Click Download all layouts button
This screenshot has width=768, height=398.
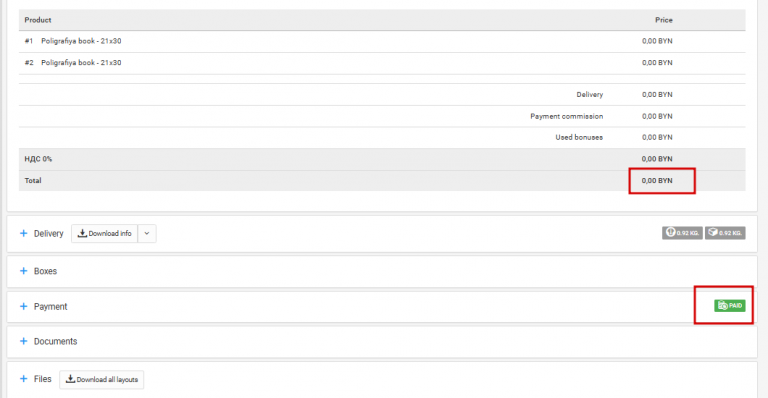pyautogui.click(x=102, y=379)
